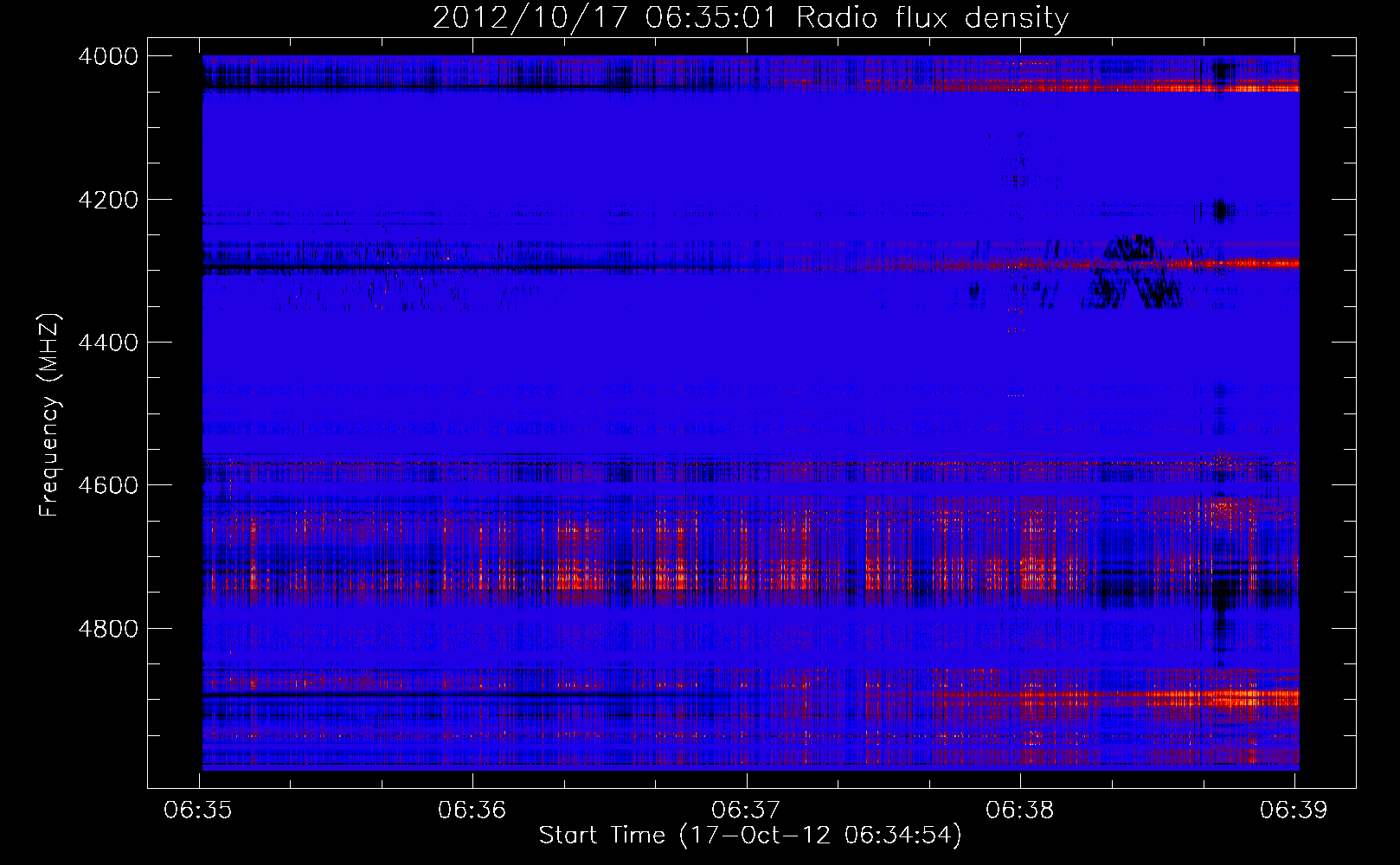
Task: Click the 4600 frequency tick label
Action: tap(108, 485)
